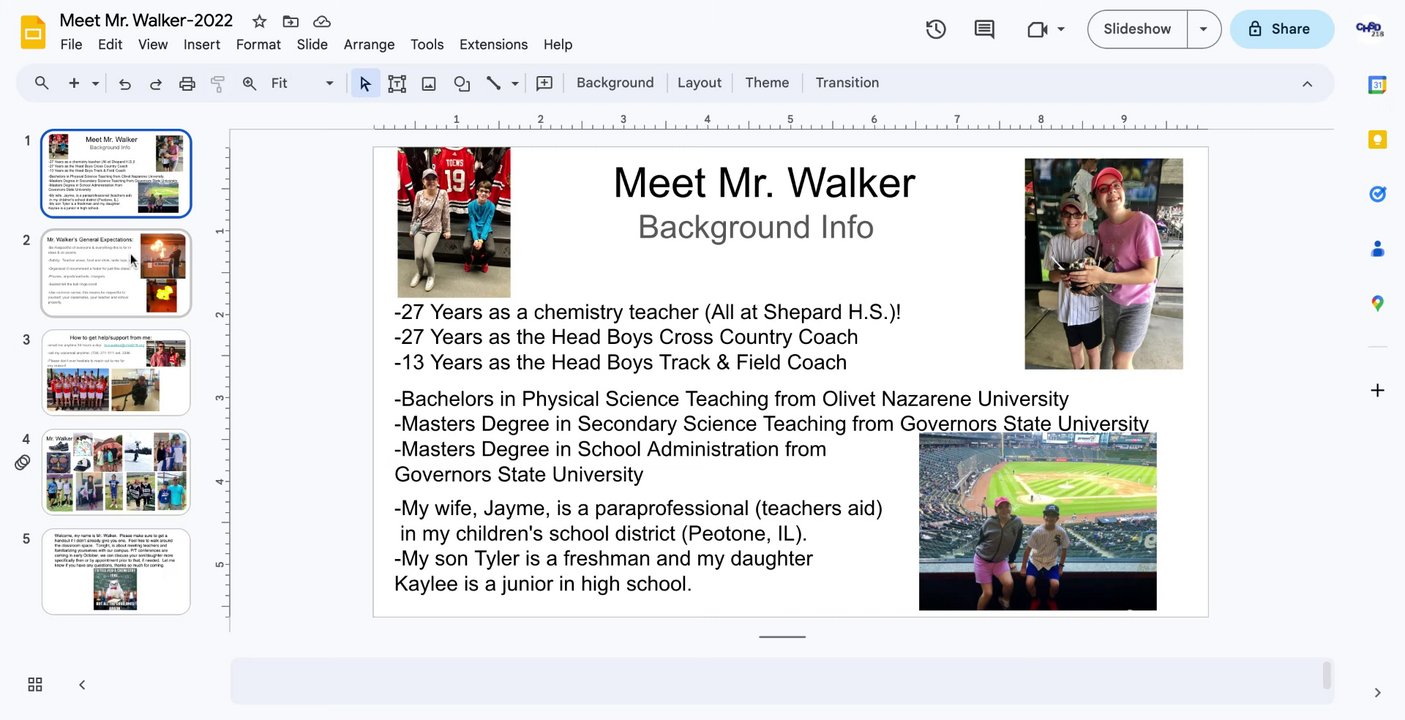Select the line tool

pyautogui.click(x=494, y=83)
